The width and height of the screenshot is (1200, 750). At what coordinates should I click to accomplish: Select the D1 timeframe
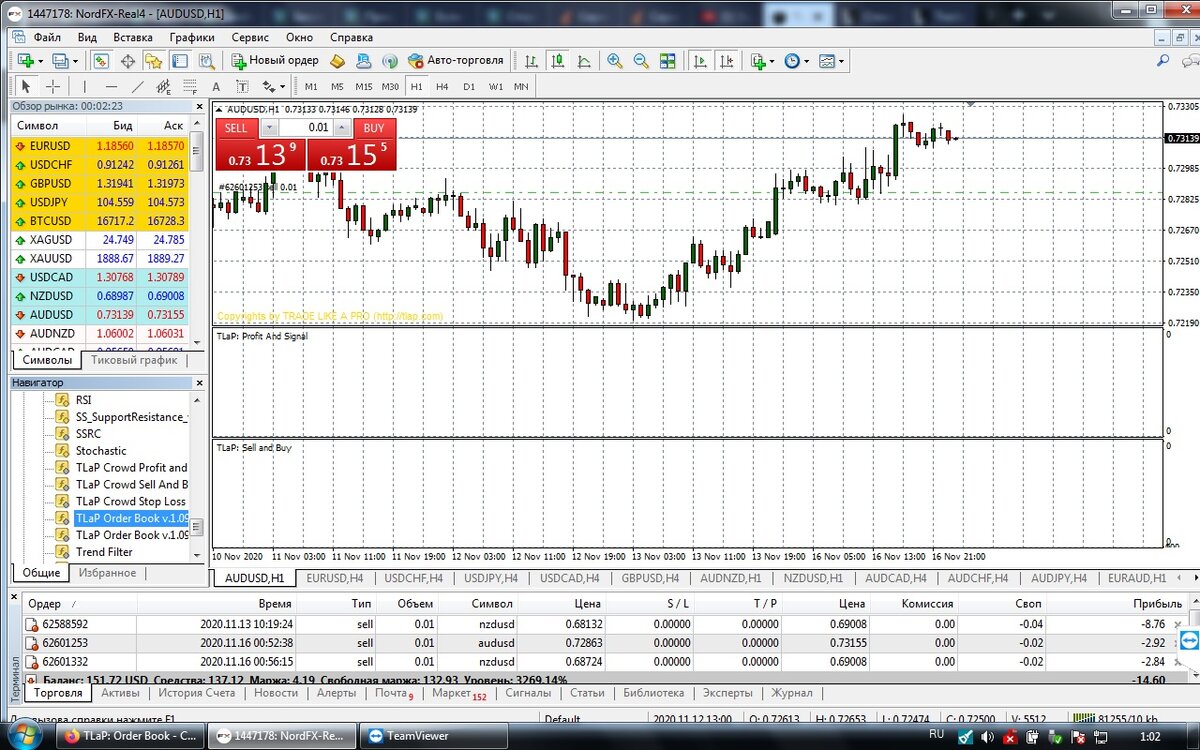[x=469, y=86]
